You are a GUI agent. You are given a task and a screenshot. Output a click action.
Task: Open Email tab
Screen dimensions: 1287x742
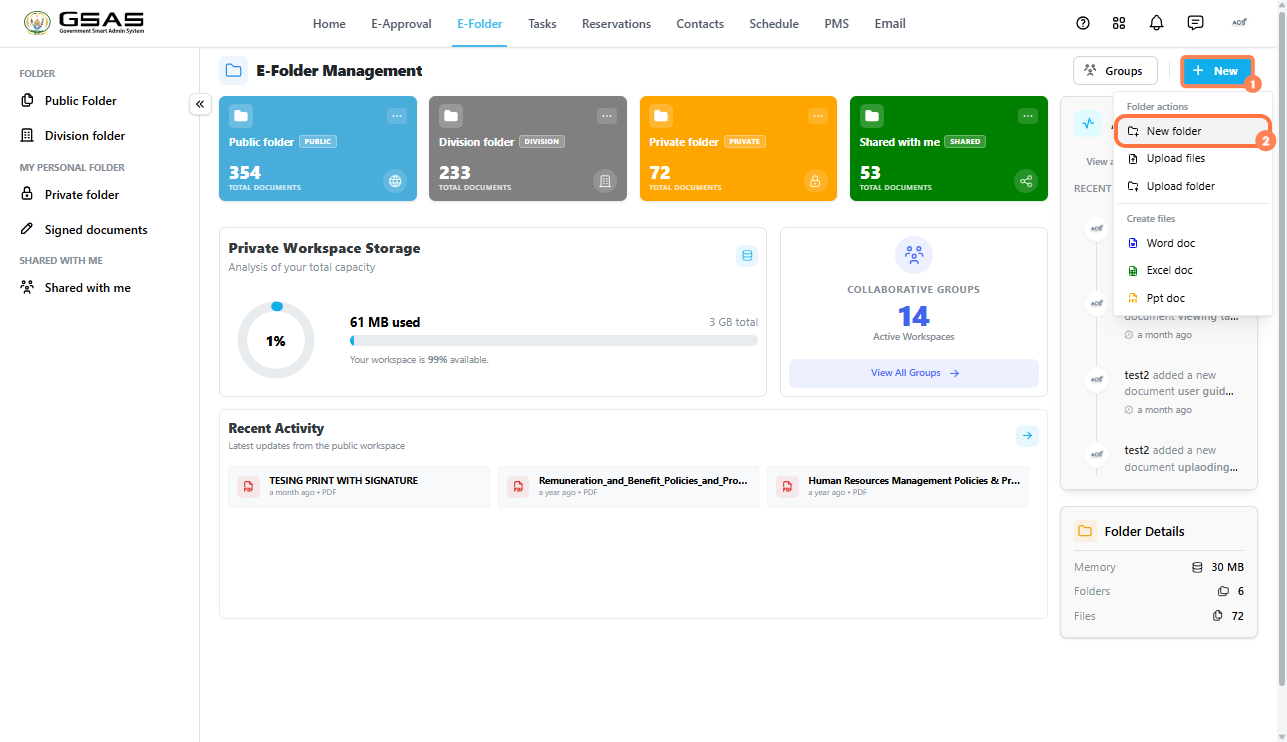click(x=890, y=24)
